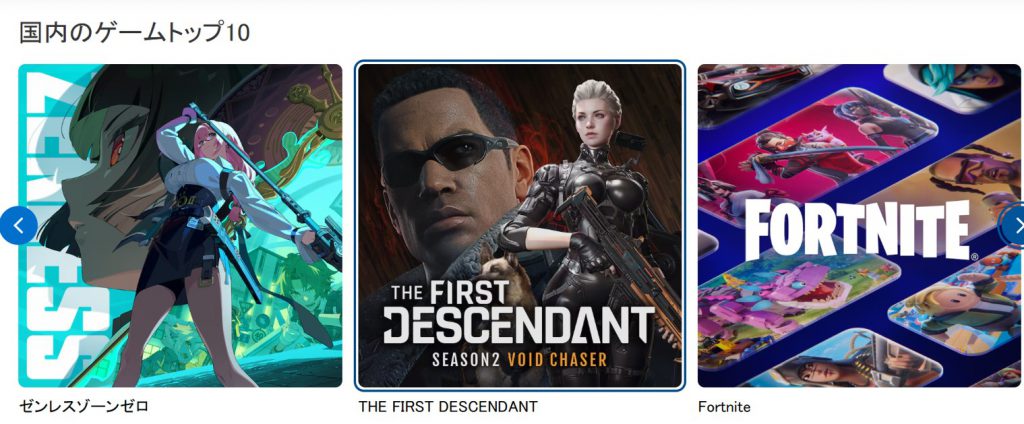
Task: Click THE FIRST DESCENDANT title text below cover
Action: [448, 407]
